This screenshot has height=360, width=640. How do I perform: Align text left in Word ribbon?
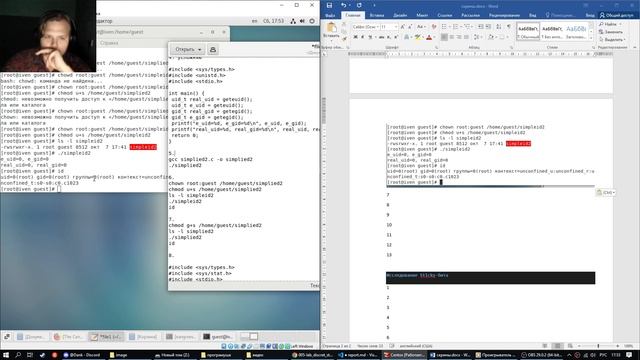(x=444, y=37)
